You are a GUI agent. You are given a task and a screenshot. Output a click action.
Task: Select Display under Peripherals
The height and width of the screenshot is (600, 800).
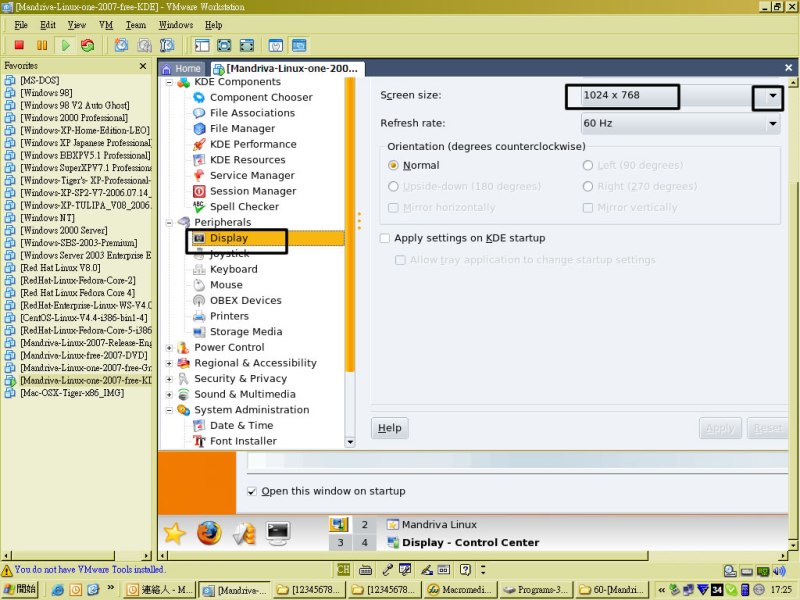point(229,238)
